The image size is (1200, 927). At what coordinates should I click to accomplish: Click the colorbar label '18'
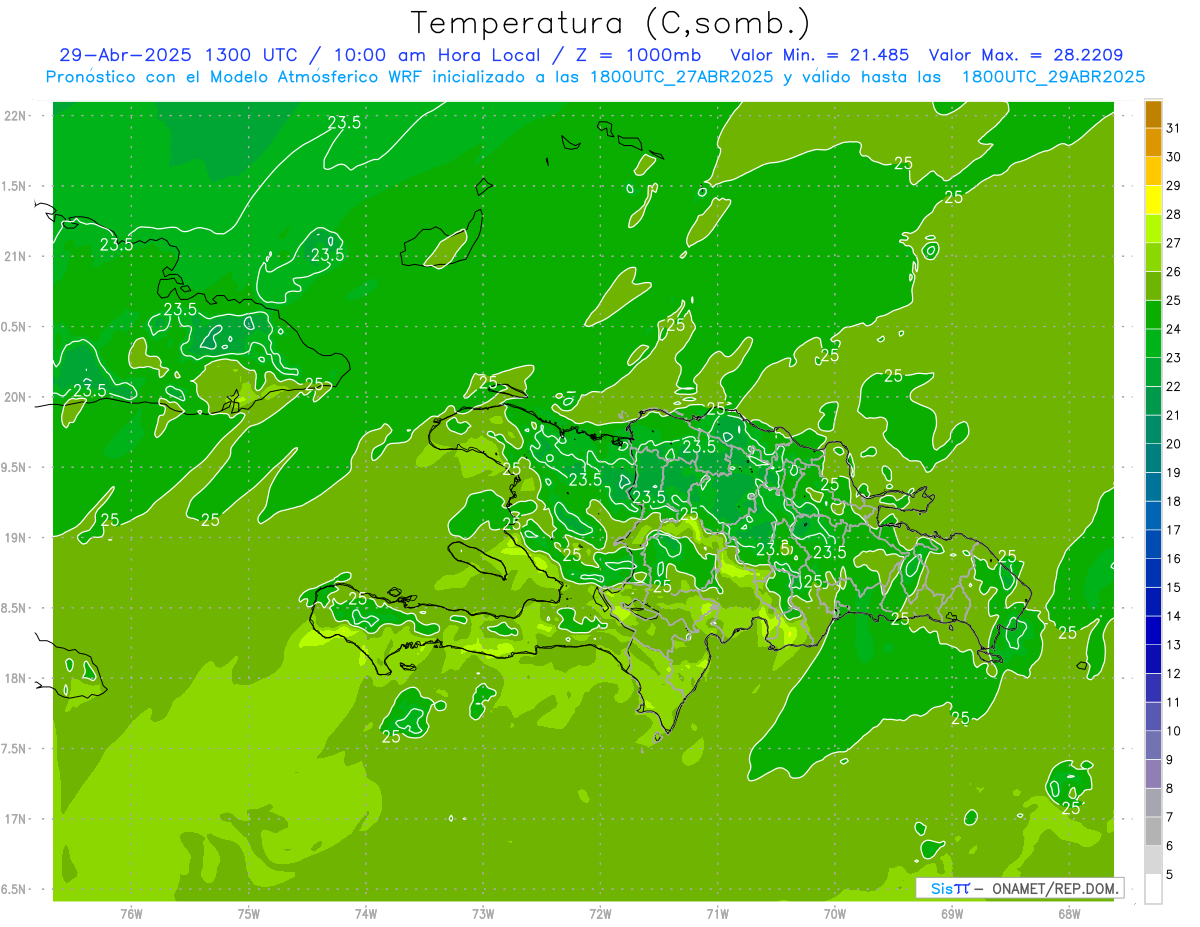pyautogui.click(x=1174, y=502)
